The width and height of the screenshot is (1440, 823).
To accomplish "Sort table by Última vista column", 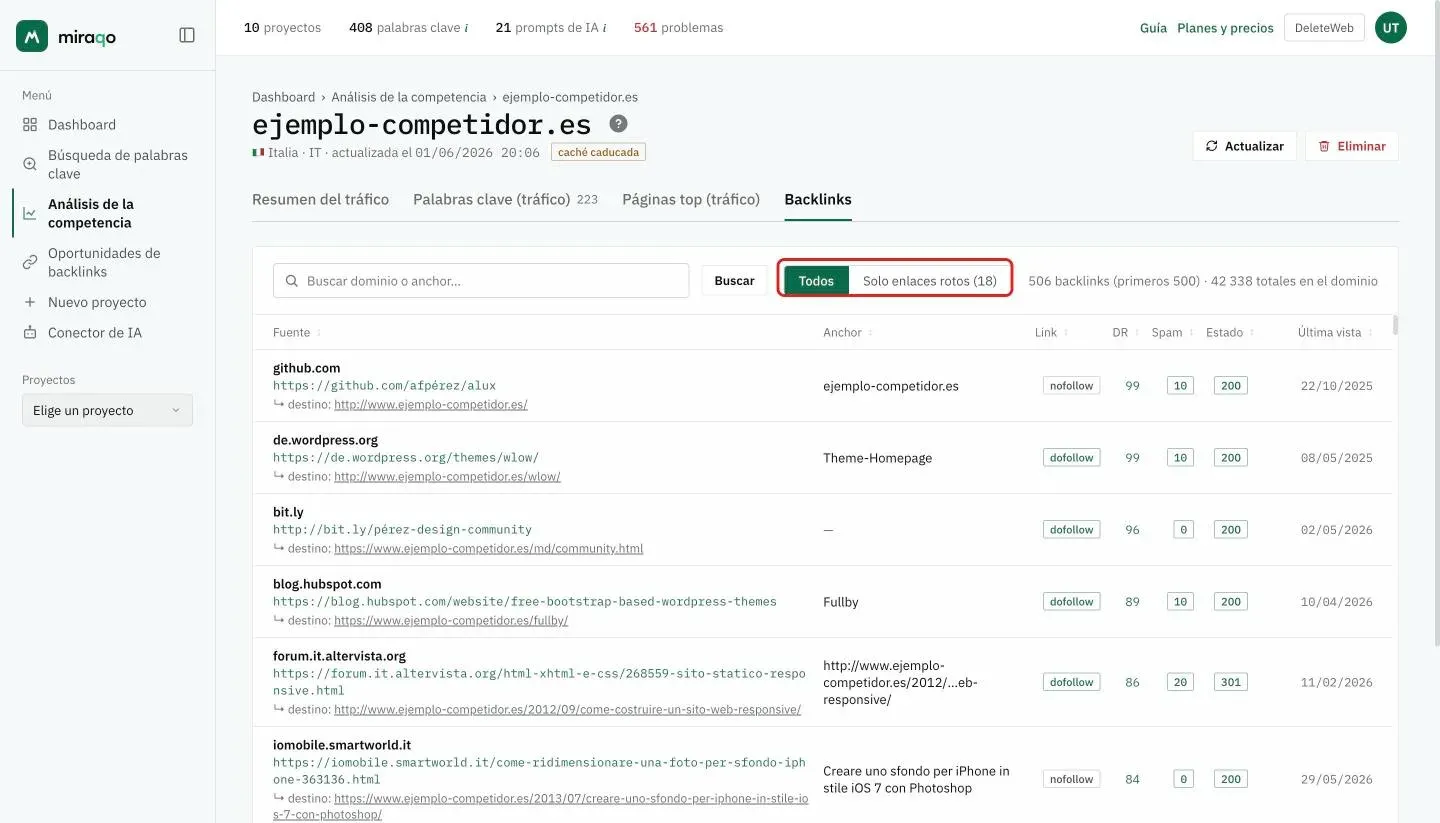I will (1333, 333).
